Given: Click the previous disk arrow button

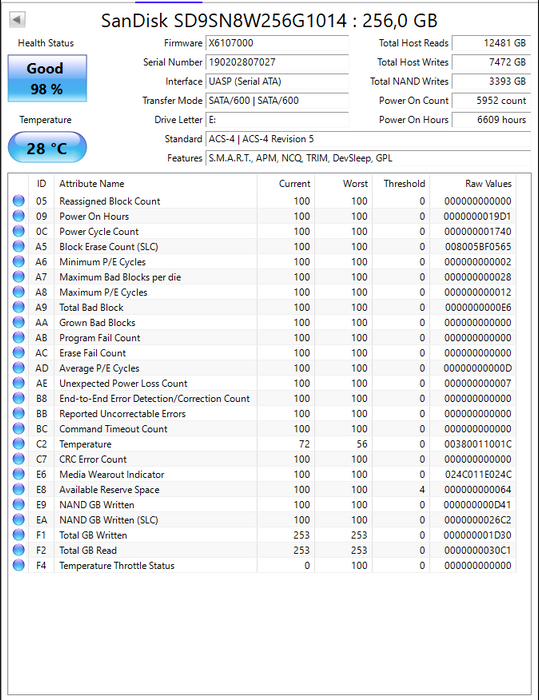Looking at the screenshot, I should [x=17, y=19].
